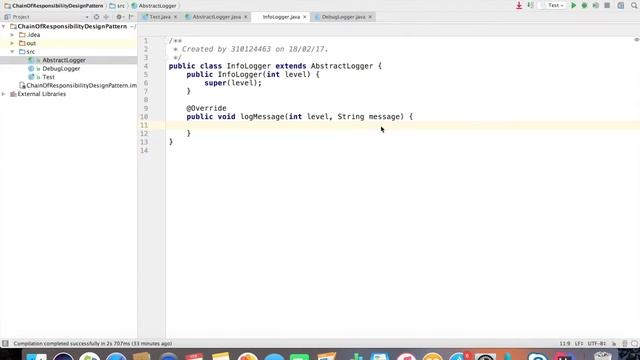Collapse the src folder arrow
The image size is (640, 360).
point(12,52)
